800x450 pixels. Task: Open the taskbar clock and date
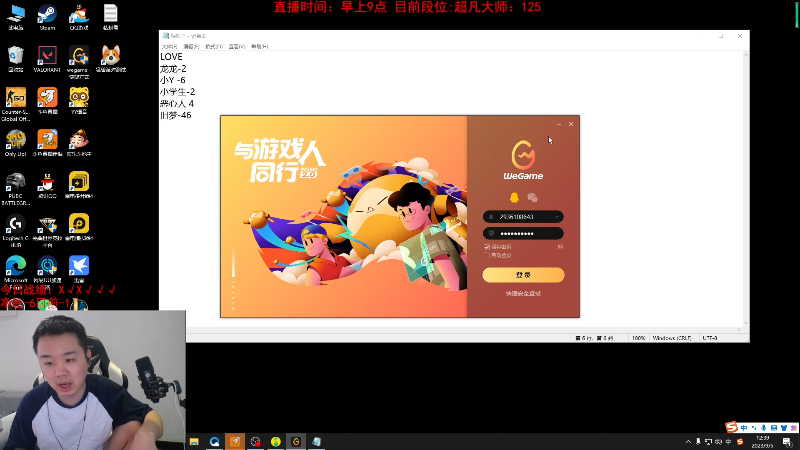(763, 442)
